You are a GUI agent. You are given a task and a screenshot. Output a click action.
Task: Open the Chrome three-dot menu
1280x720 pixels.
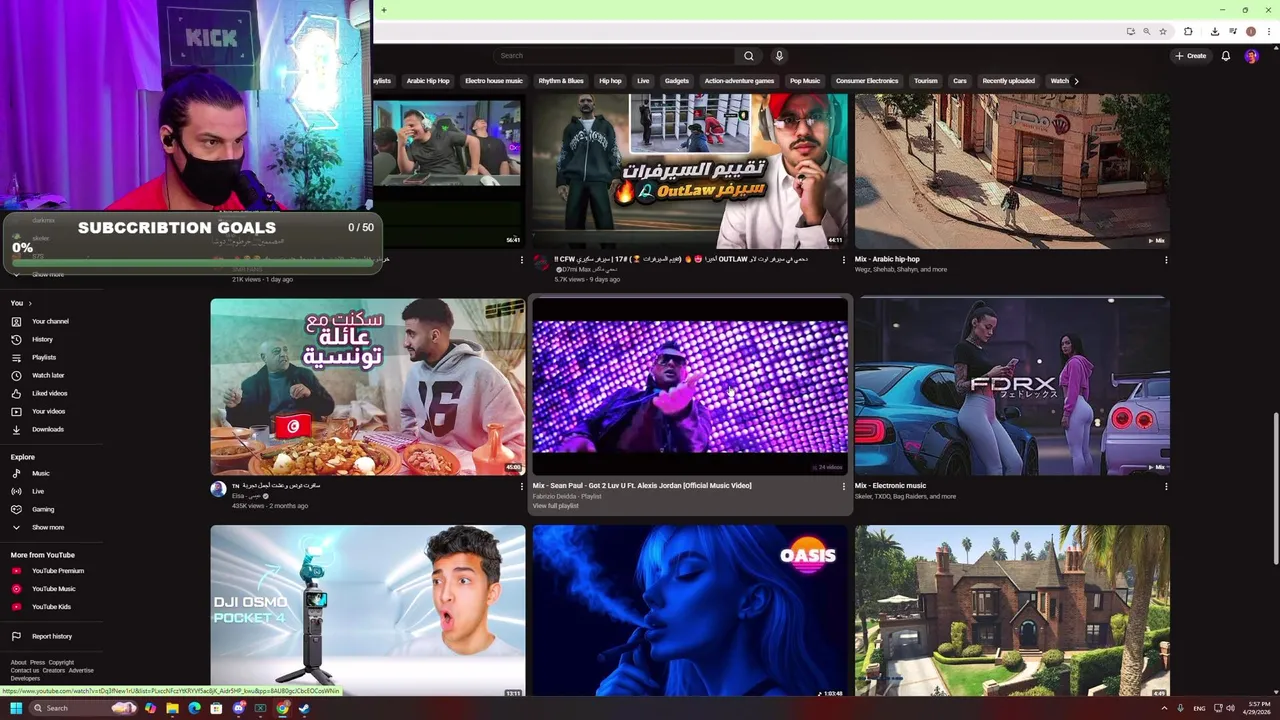pyautogui.click(x=1269, y=31)
